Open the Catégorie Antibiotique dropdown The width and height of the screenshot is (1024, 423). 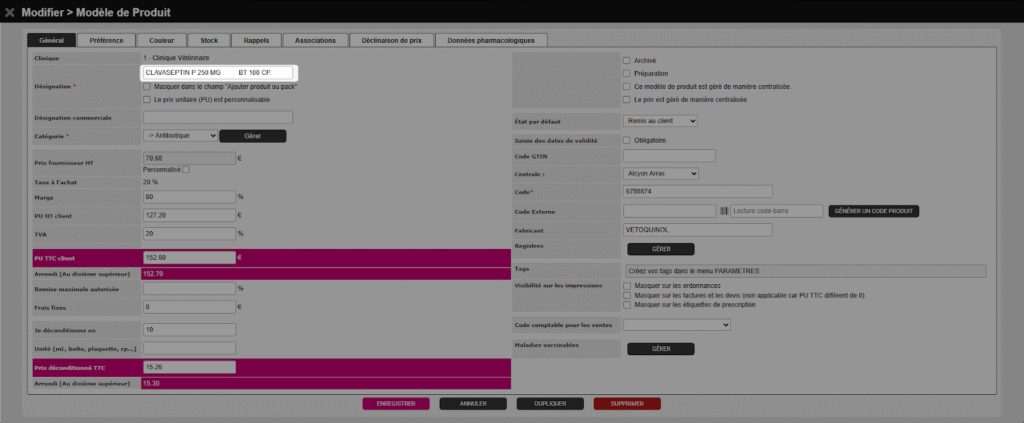click(x=180, y=135)
